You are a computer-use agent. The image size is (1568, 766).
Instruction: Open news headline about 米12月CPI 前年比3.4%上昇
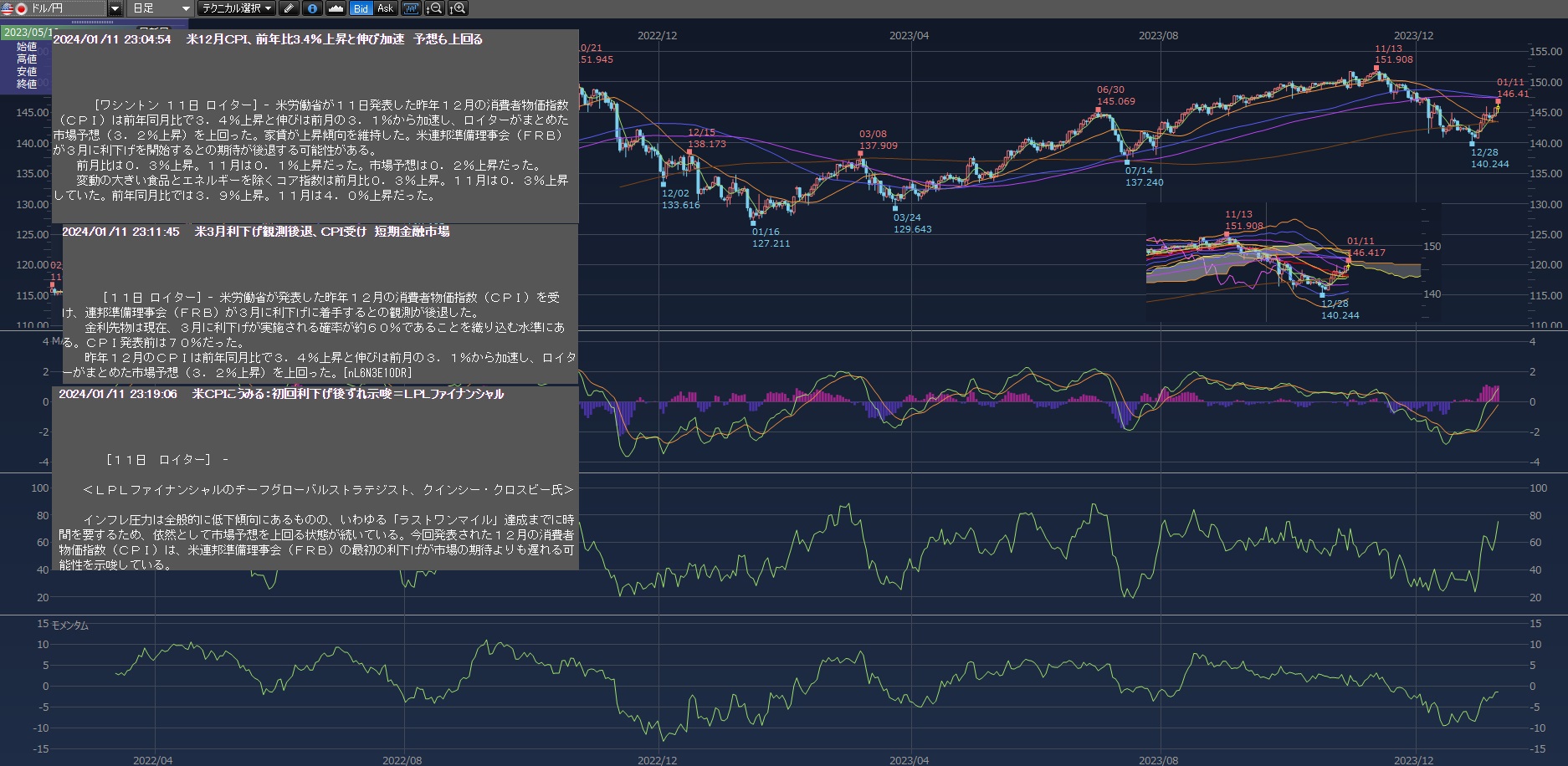334,39
